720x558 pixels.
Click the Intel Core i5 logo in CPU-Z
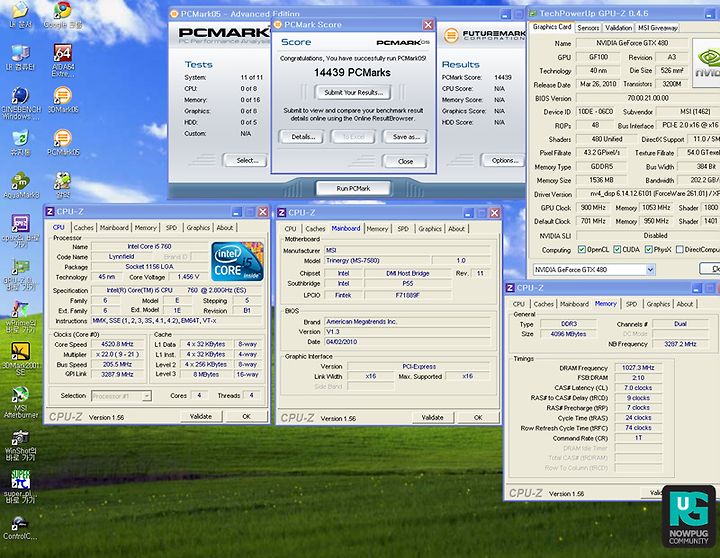(237, 261)
